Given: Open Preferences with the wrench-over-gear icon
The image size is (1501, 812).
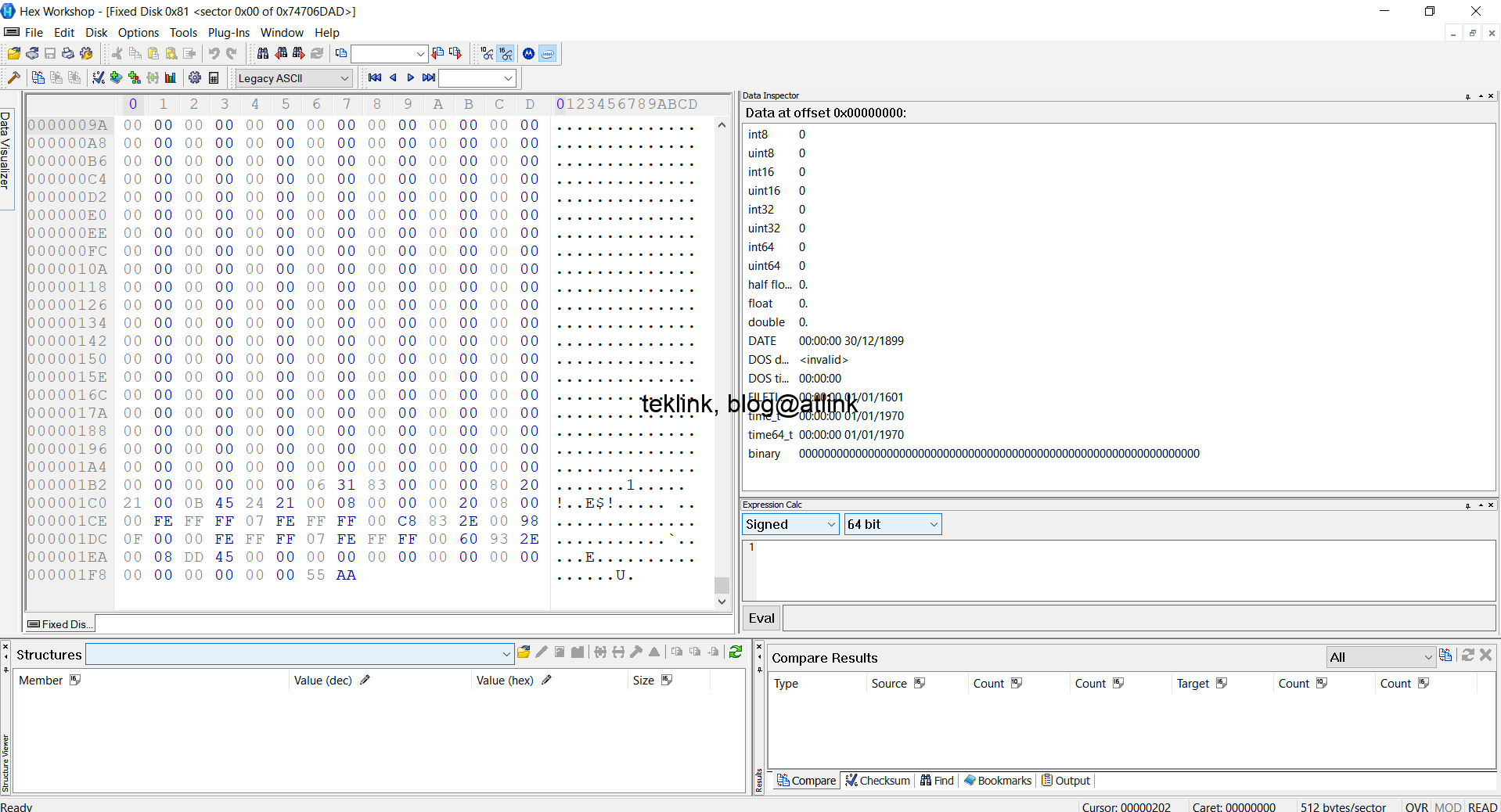Looking at the screenshot, I should pyautogui.click(x=86, y=53).
